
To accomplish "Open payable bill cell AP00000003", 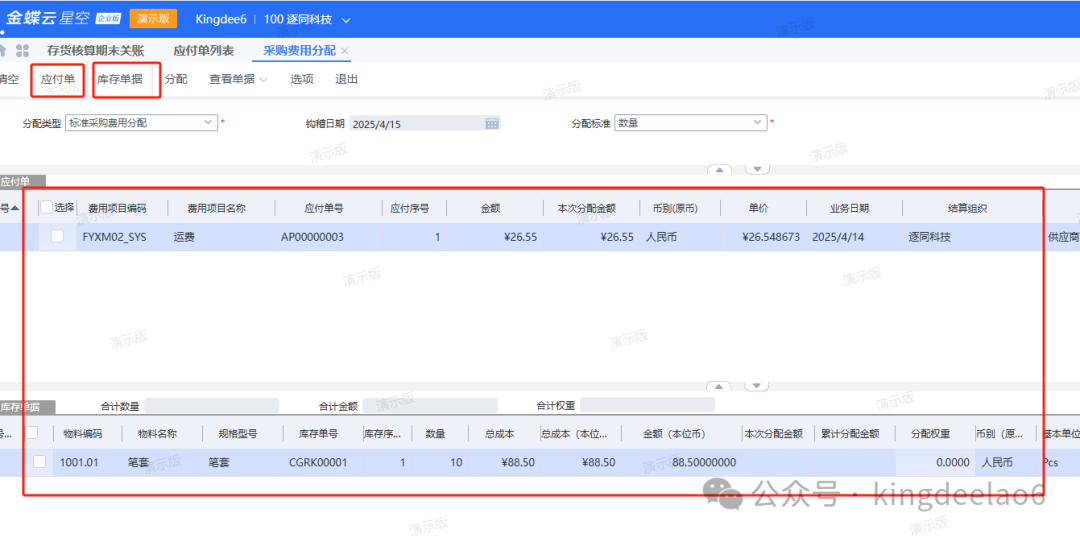I will pyautogui.click(x=311, y=237).
